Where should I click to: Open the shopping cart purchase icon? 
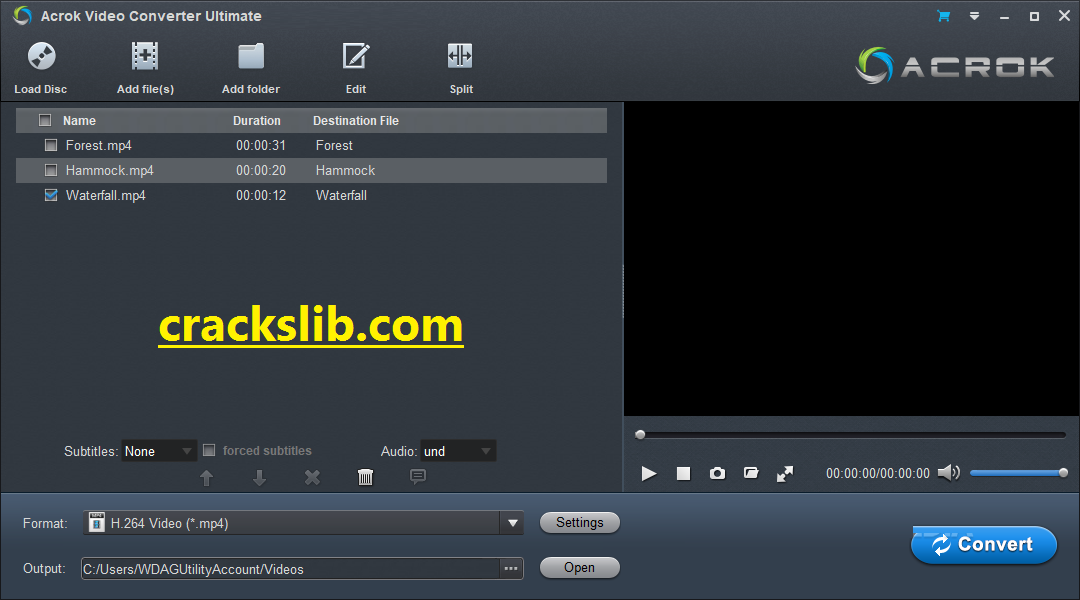[x=944, y=16]
